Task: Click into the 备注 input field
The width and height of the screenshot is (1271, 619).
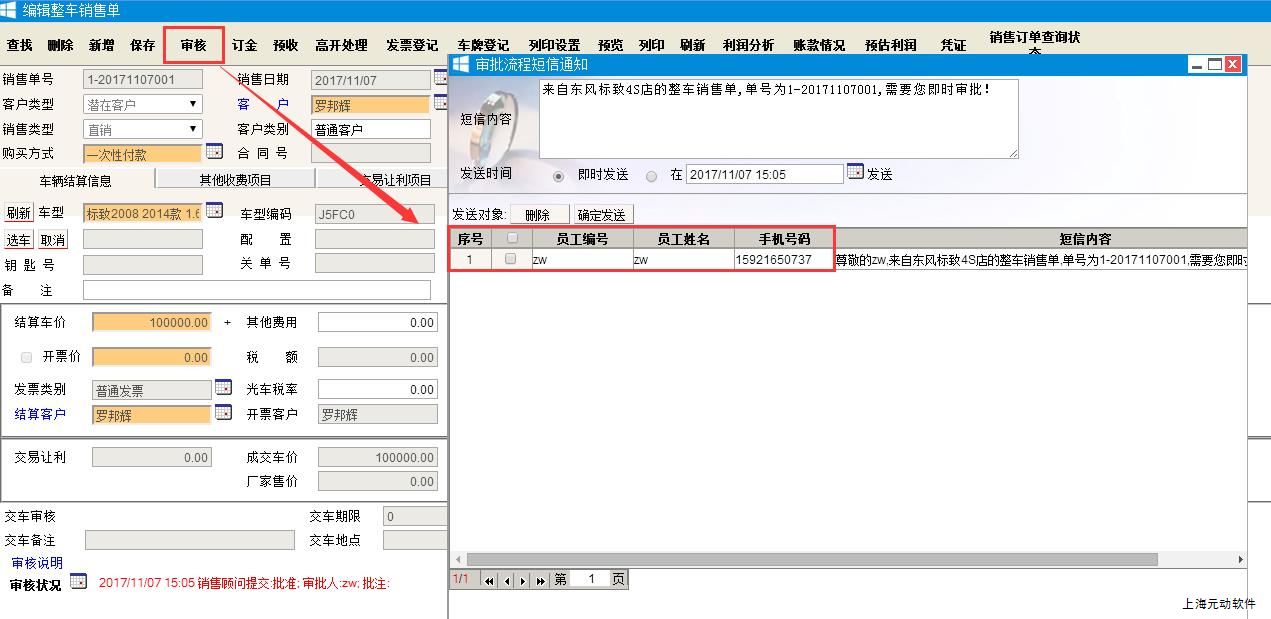Action: pyautogui.click(x=256, y=290)
